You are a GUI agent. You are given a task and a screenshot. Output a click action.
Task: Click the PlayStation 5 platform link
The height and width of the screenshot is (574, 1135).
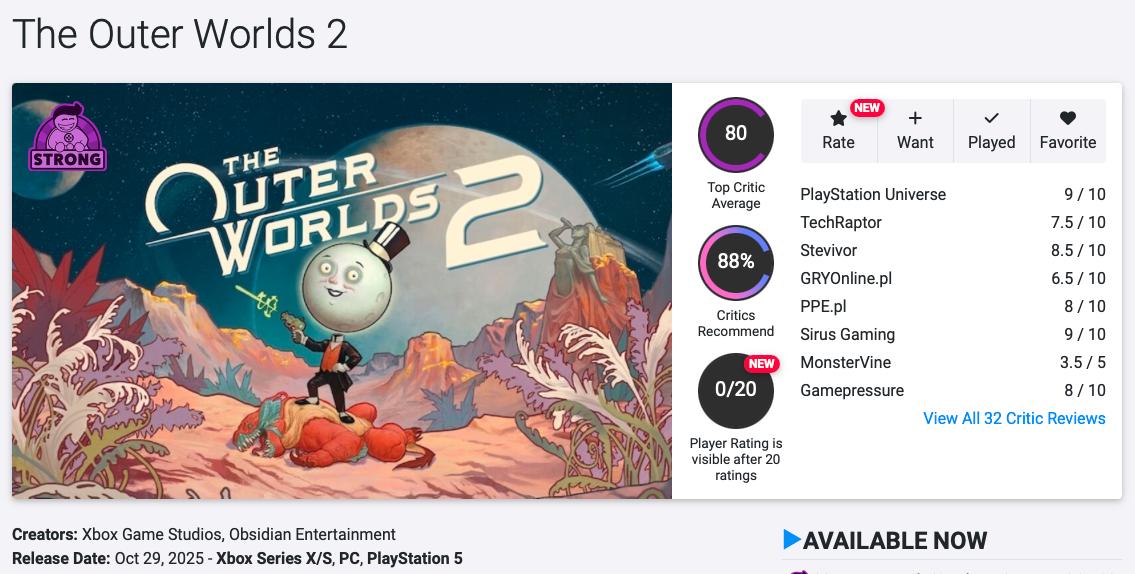[x=415, y=558]
